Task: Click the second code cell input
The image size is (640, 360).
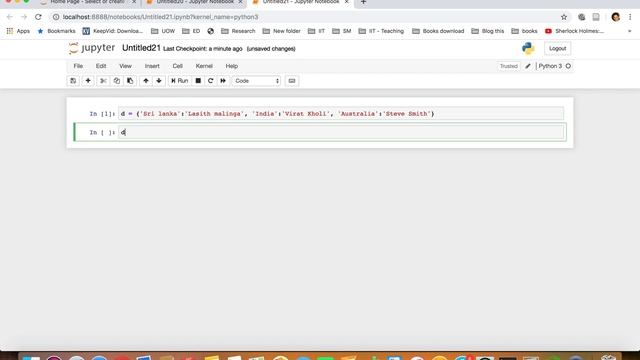Action: tap(341, 132)
